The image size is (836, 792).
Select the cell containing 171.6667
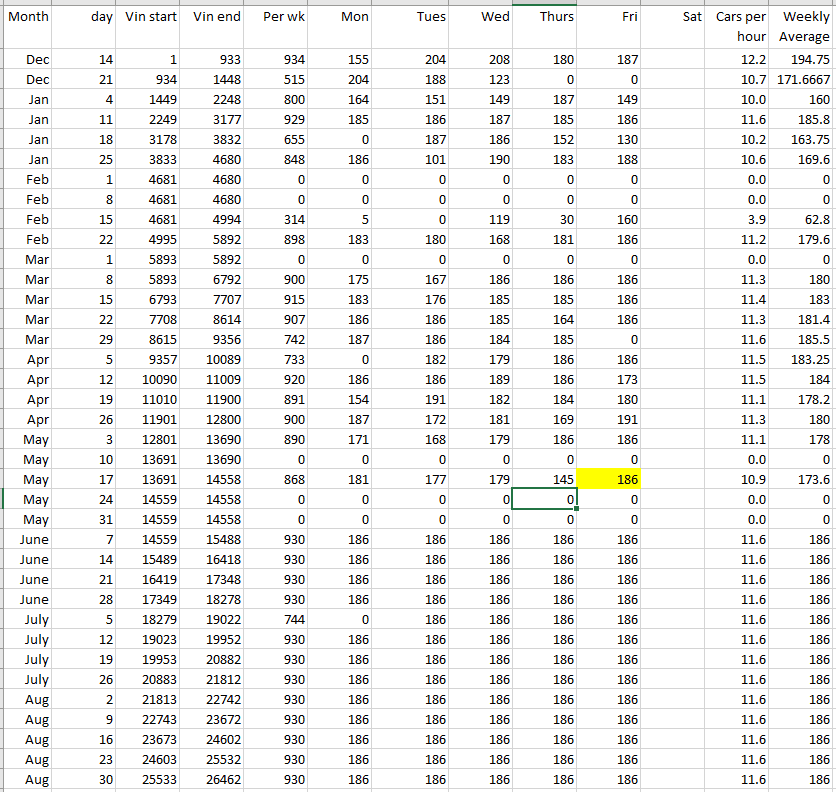click(802, 80)
